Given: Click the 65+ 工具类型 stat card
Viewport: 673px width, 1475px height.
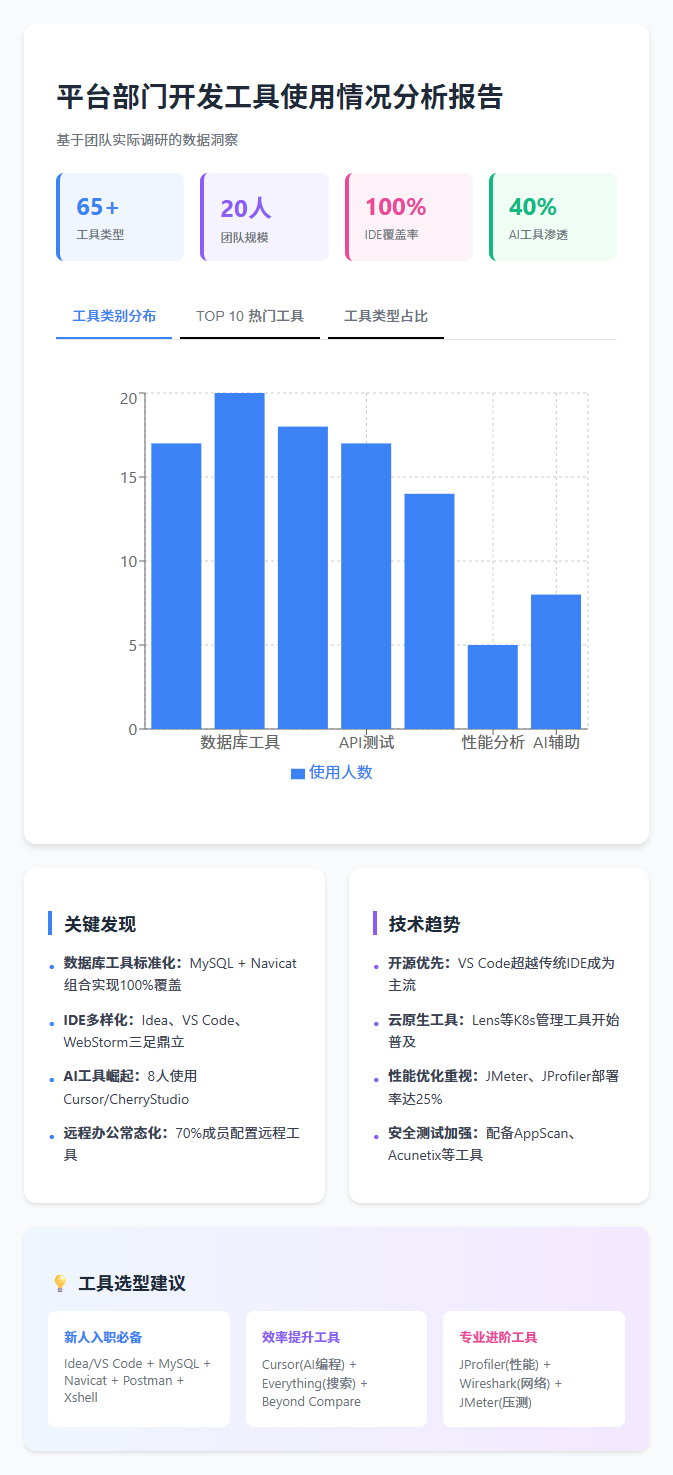Looking at the screenshot, I should click(x=120, y=217).
